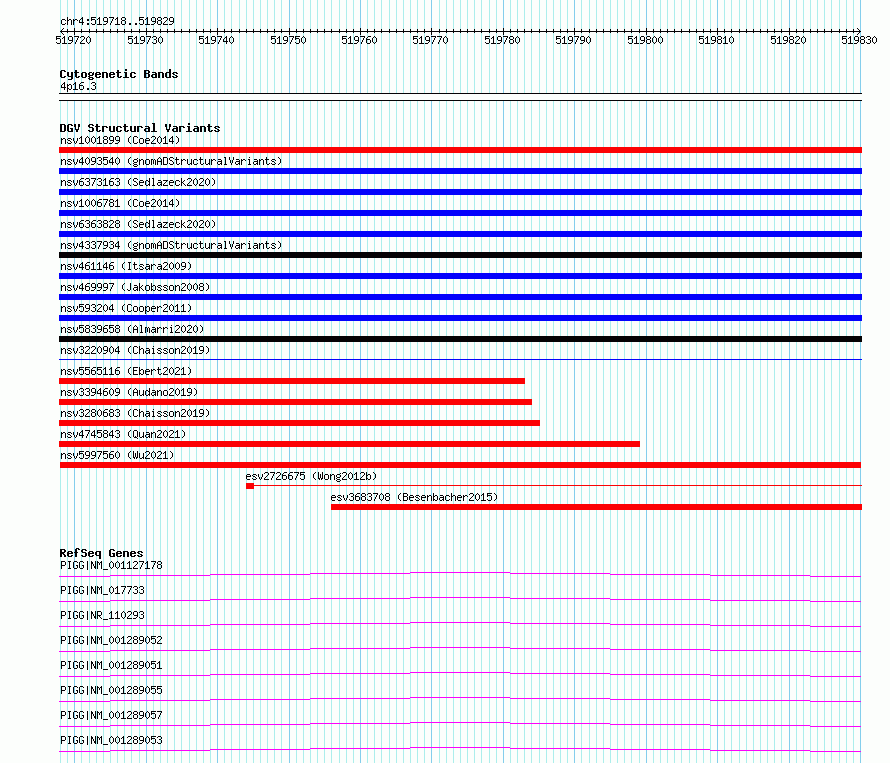Open the nsv4093540 (gnomADStructuralVariants) label

click(x=171, y=161)
